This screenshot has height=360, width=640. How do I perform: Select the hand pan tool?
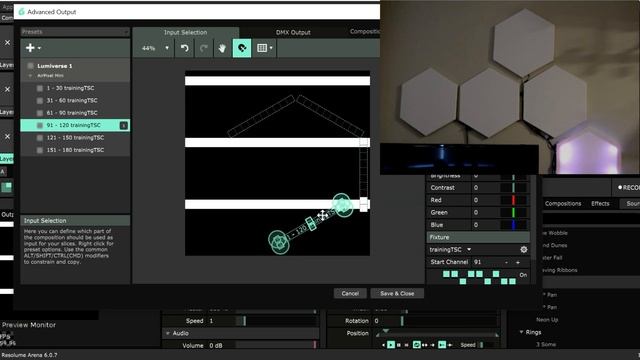(222, 48)
